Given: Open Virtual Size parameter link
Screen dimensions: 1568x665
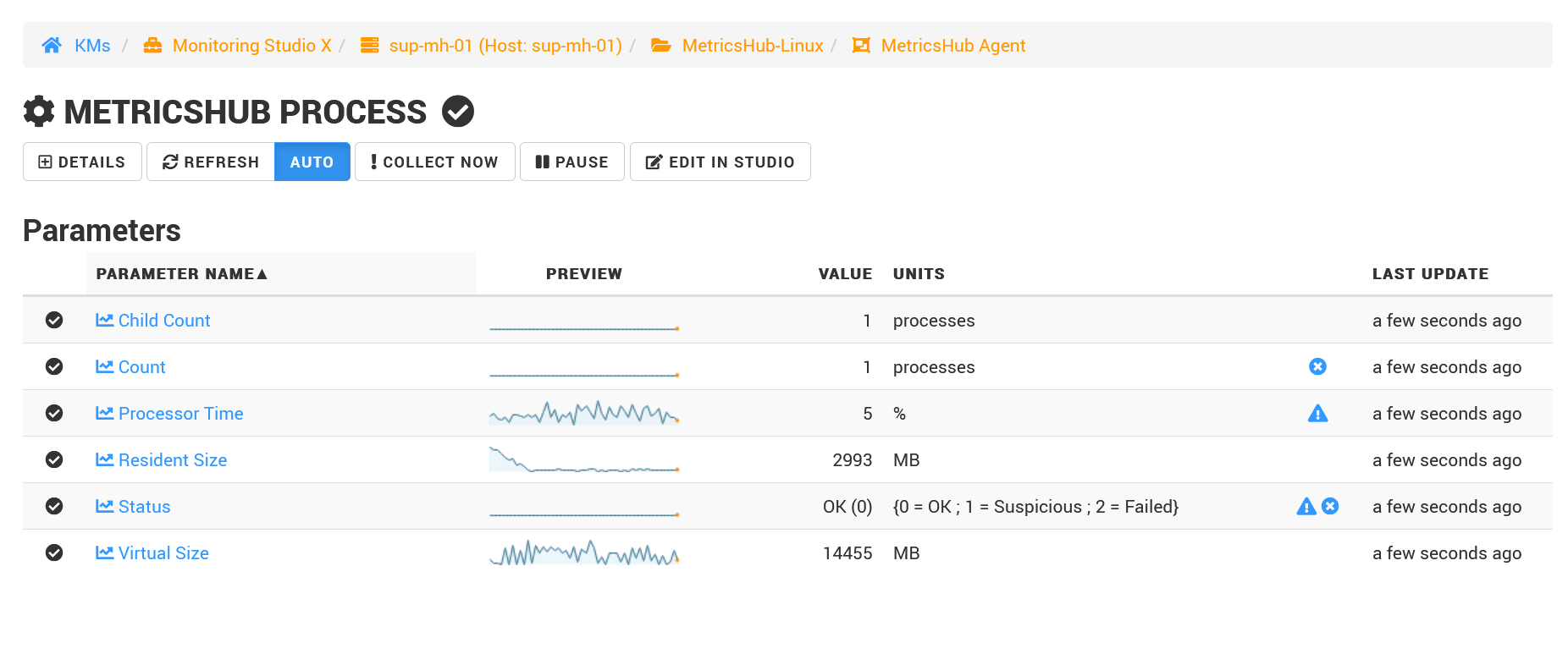Looking at the screenshot, I should pos(152,553).
